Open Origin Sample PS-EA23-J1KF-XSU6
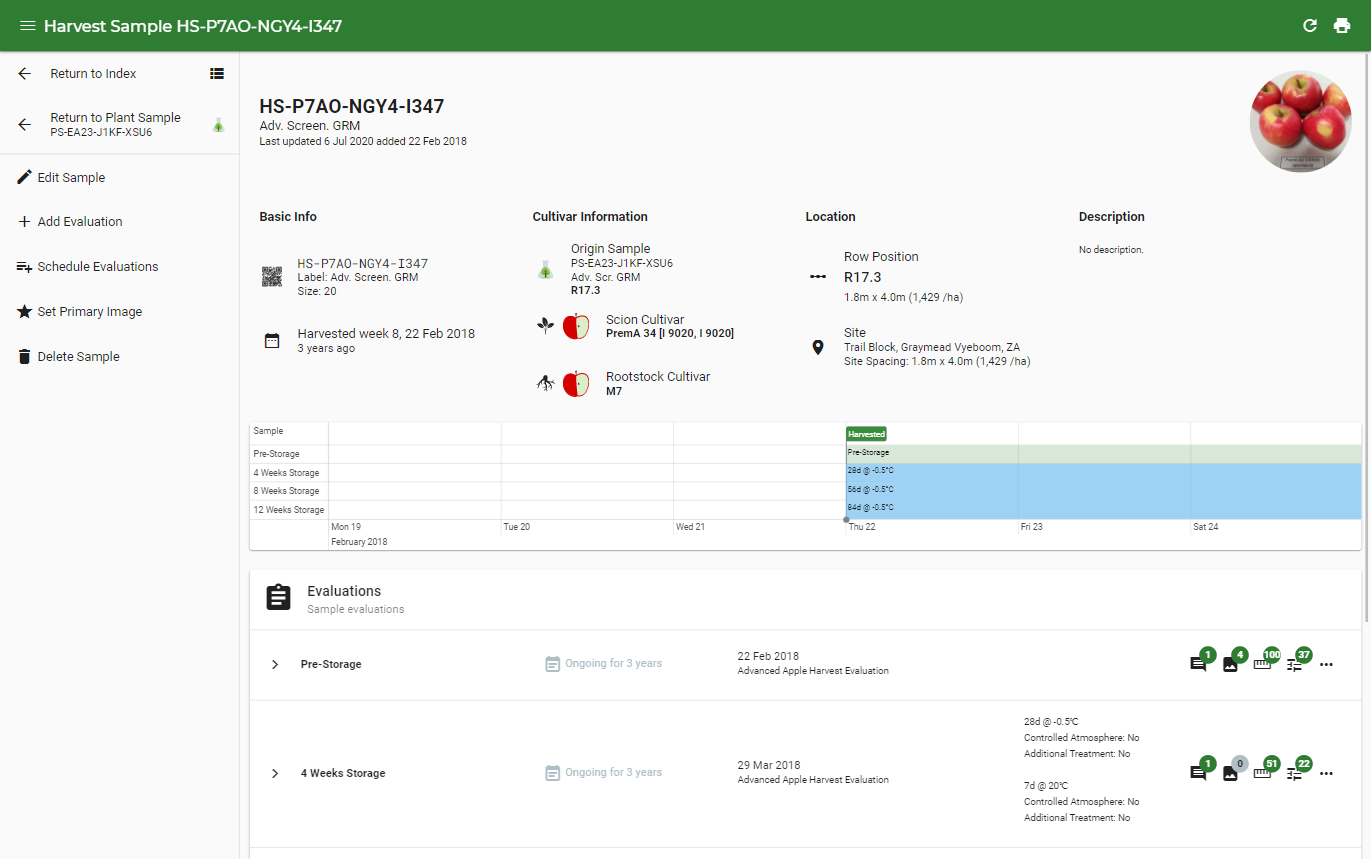This screenshot has width=1371, height=859. [x=622, y=263]
